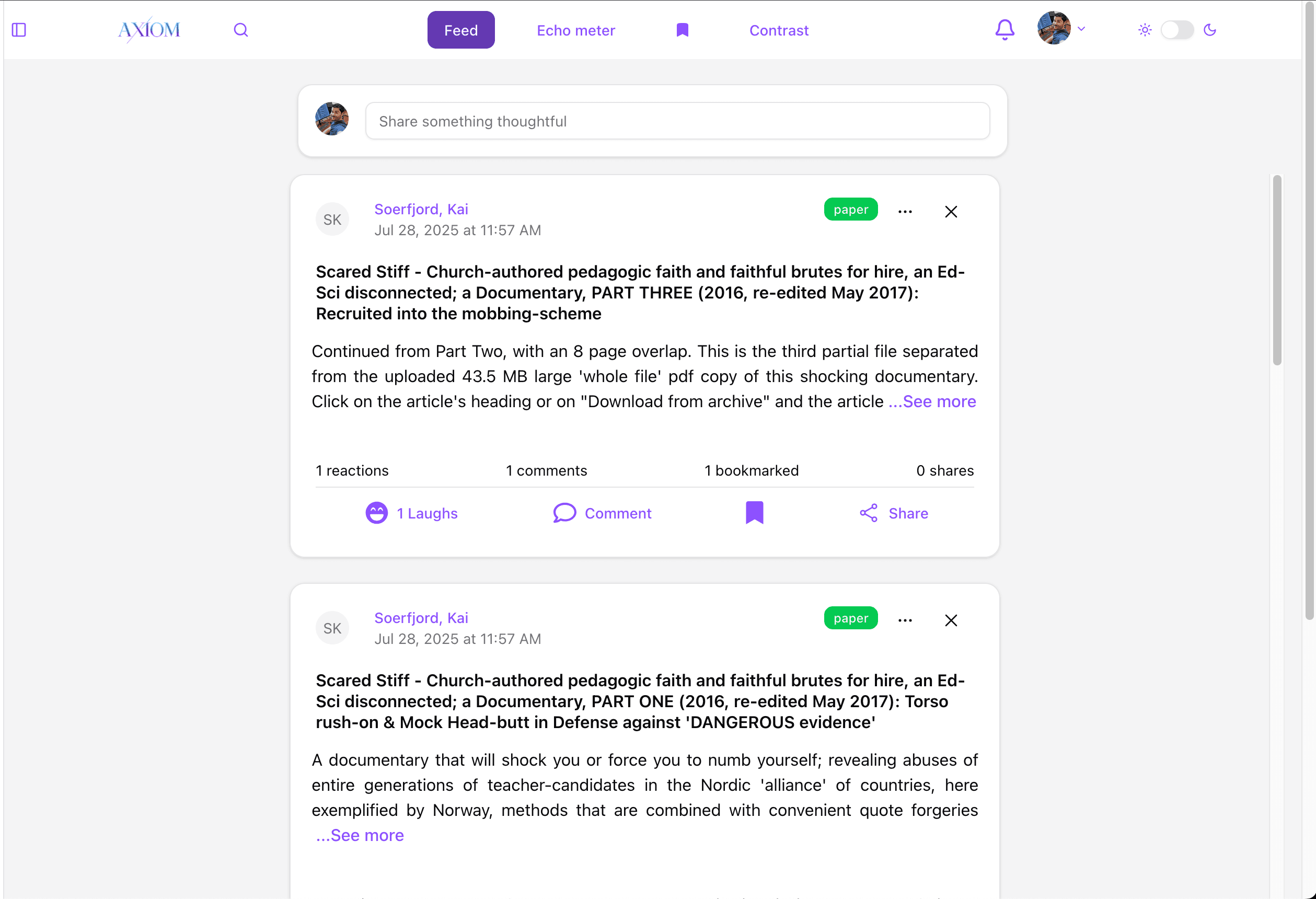Open the bookmarks page from top navigation

682,29
